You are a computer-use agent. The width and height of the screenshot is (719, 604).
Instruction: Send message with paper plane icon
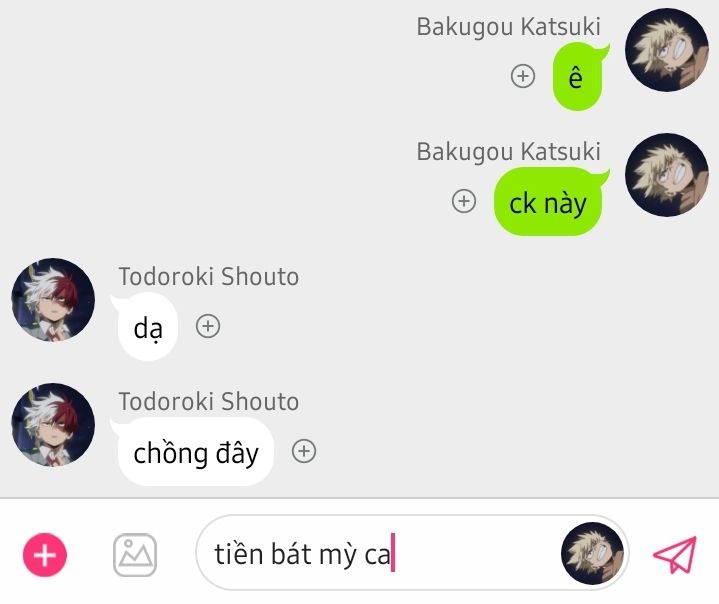pyautogui.click(x=675, y=554)
